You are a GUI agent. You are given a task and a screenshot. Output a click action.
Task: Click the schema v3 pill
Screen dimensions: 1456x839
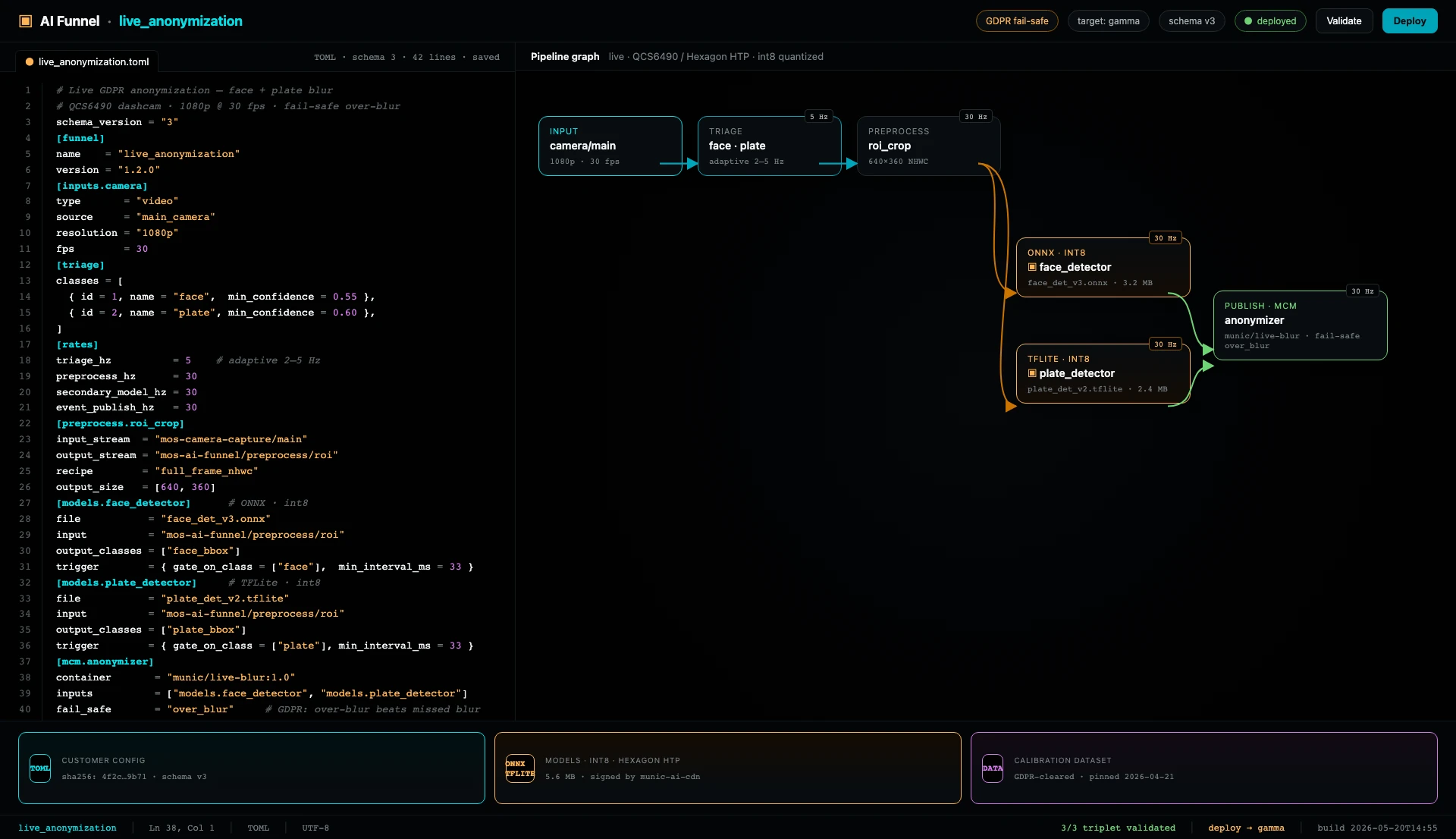(1191, 21)
